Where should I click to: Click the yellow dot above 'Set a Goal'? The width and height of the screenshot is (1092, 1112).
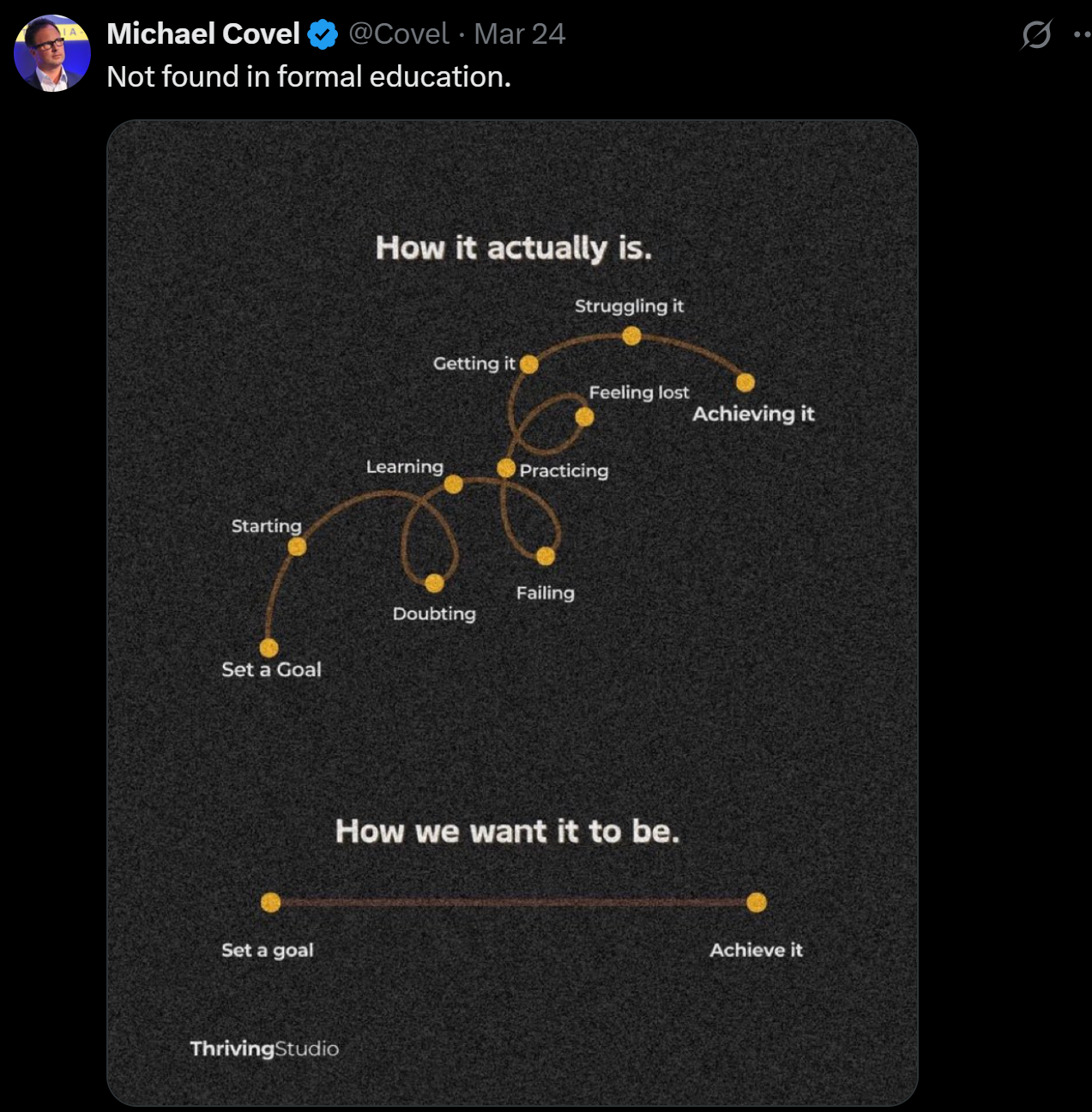(x=268, y=648)
